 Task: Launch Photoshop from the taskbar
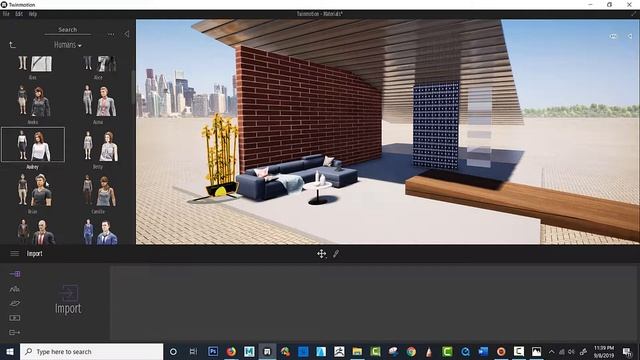point(213,351)
